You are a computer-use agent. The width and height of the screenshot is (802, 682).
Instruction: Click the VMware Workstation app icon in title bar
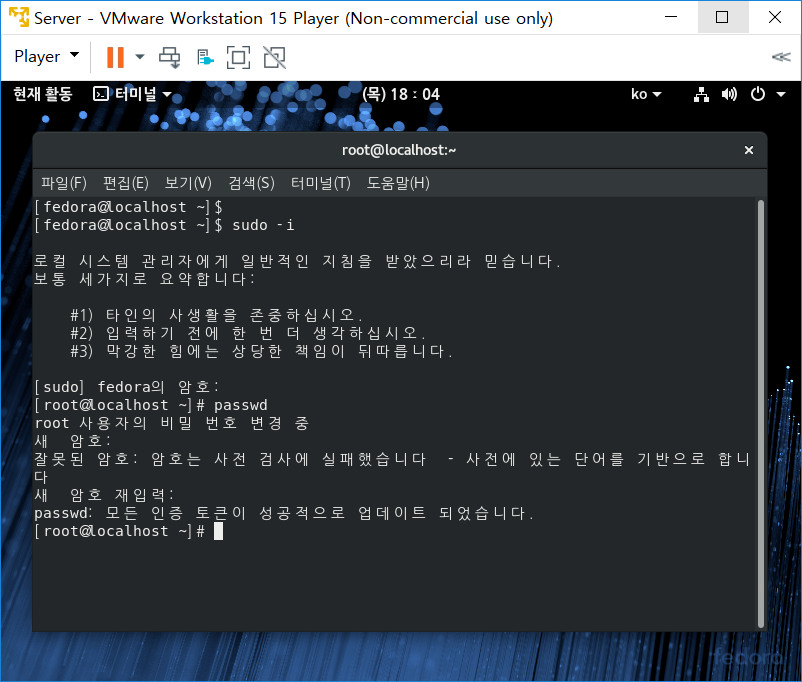coord(19,17)
